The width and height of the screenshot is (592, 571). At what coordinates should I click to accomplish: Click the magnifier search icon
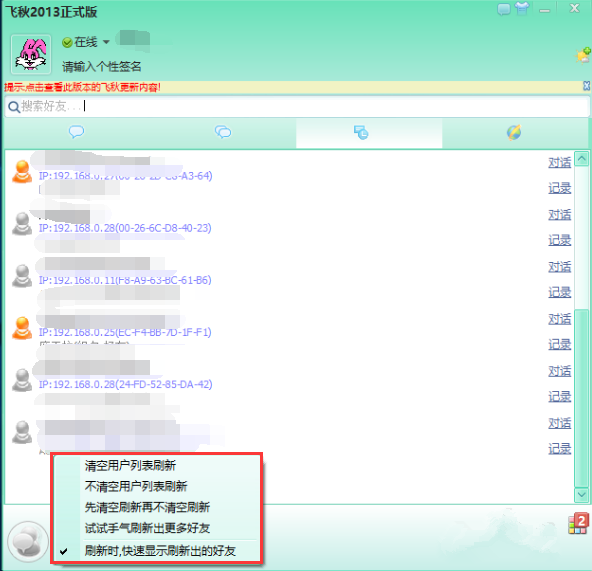tap(14, 107)
